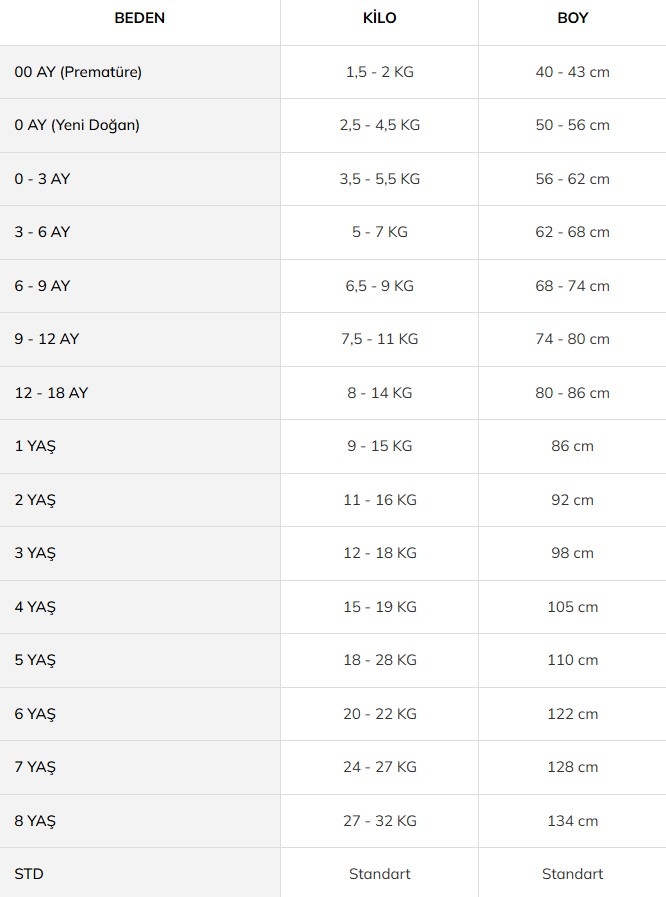Select the 00 AY (Prematüre) size row
Screen dimensions: 666x897
[333, 72]
